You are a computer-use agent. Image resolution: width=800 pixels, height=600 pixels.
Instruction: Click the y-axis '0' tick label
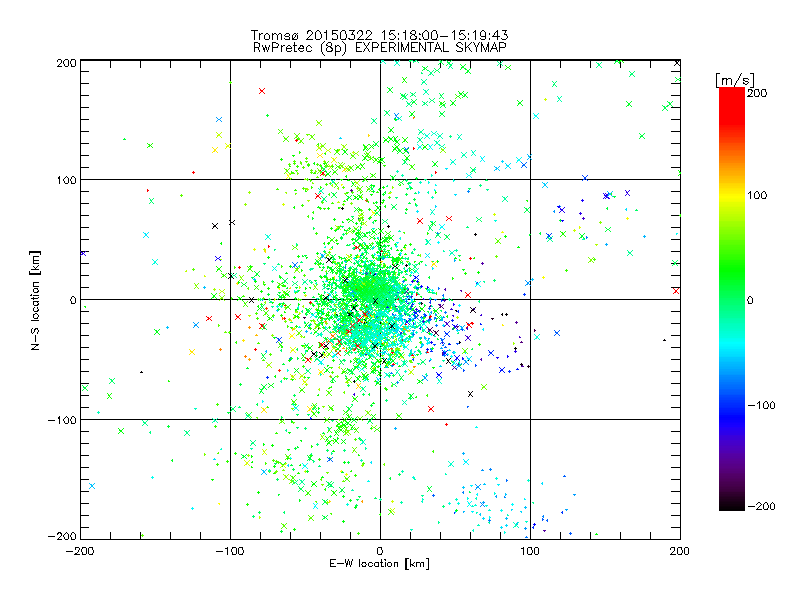[73, 300]
